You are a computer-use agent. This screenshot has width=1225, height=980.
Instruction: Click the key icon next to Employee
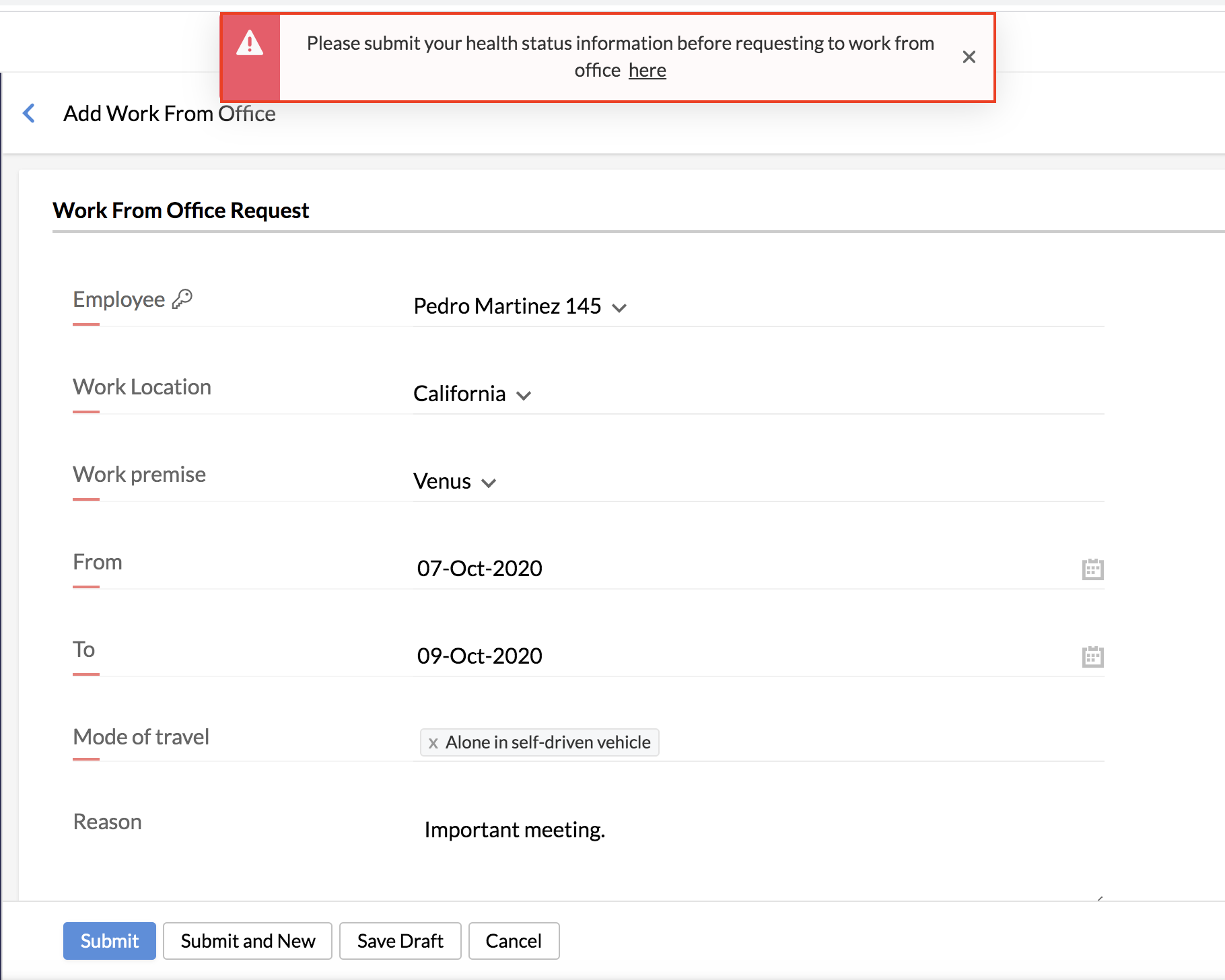[182, 299]
